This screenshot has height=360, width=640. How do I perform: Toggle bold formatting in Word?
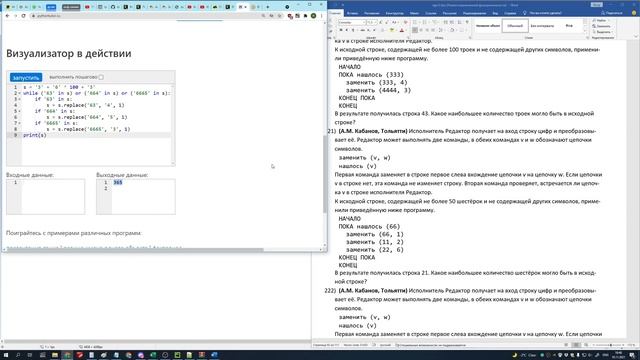[x=341, y=30]
